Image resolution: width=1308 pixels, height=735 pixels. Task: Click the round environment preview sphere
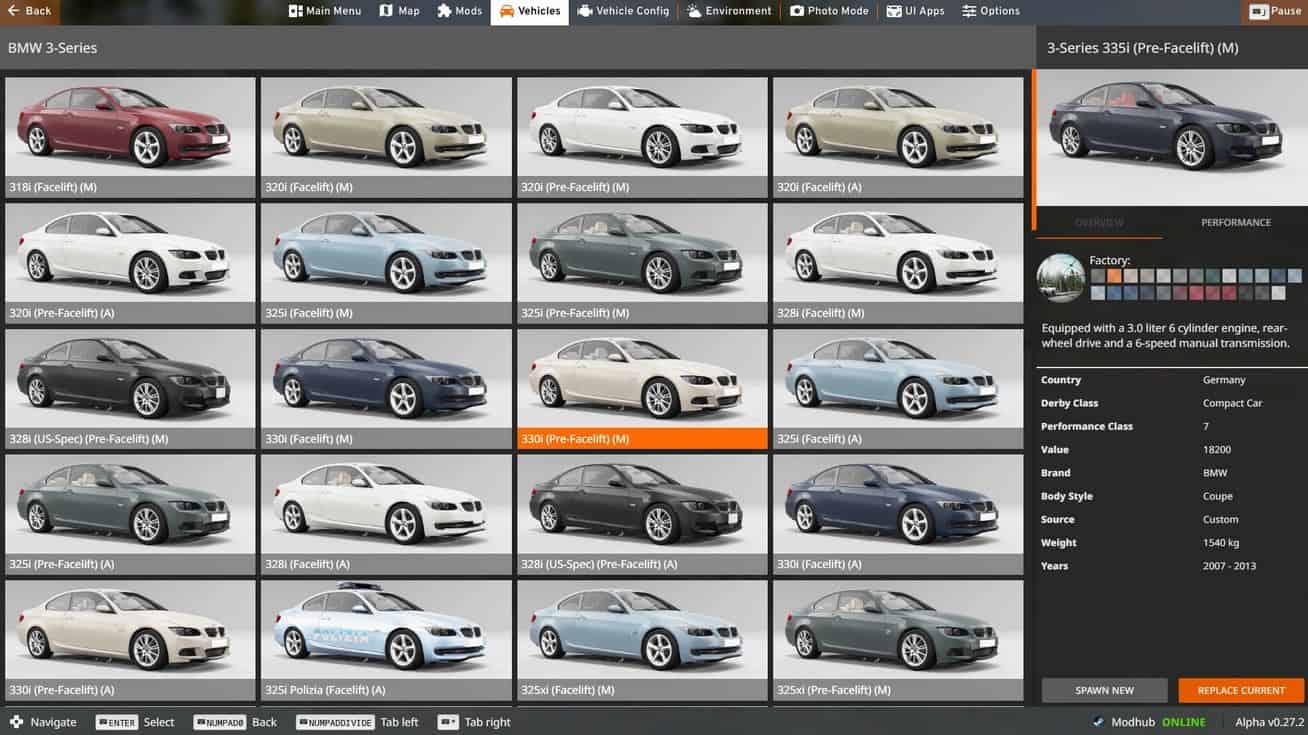(1061, 278)
